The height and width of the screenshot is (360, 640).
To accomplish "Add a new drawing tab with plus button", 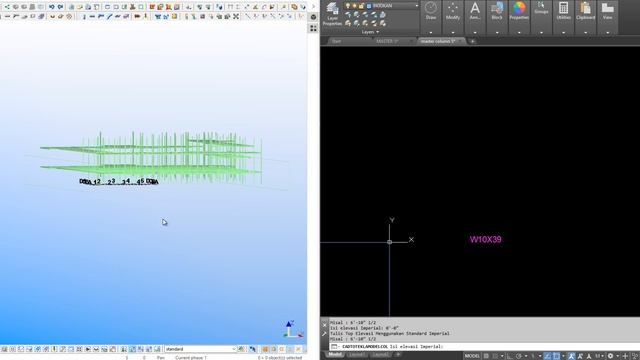I will tap(472, 41).
